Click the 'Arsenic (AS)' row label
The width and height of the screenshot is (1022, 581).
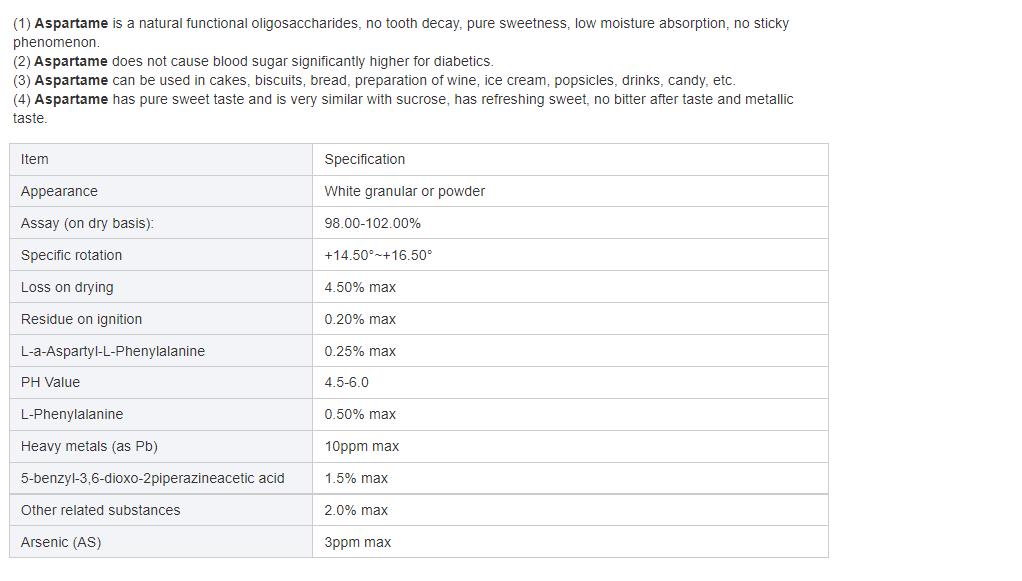point(61,542)
